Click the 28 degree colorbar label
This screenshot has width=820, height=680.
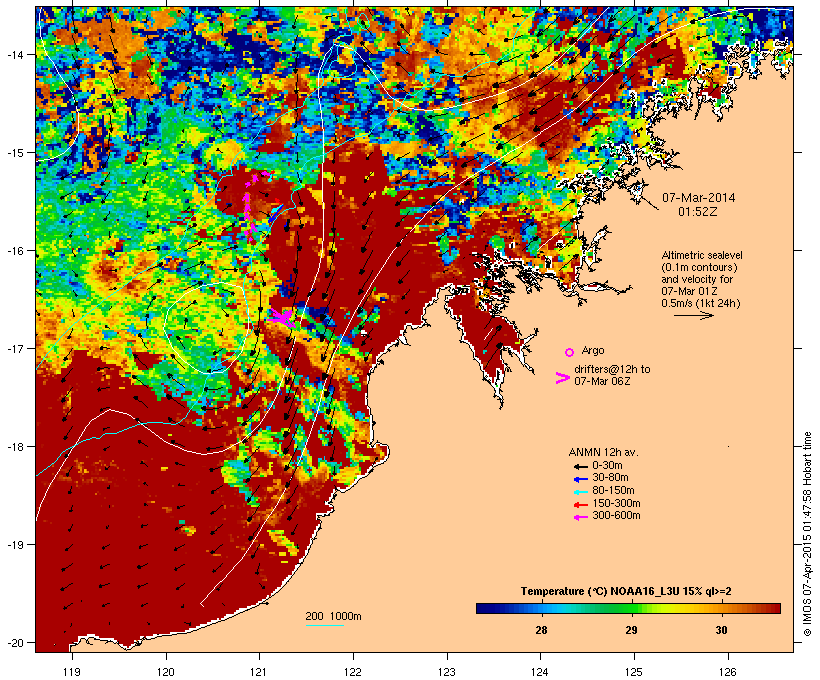(x=541, y=630)
